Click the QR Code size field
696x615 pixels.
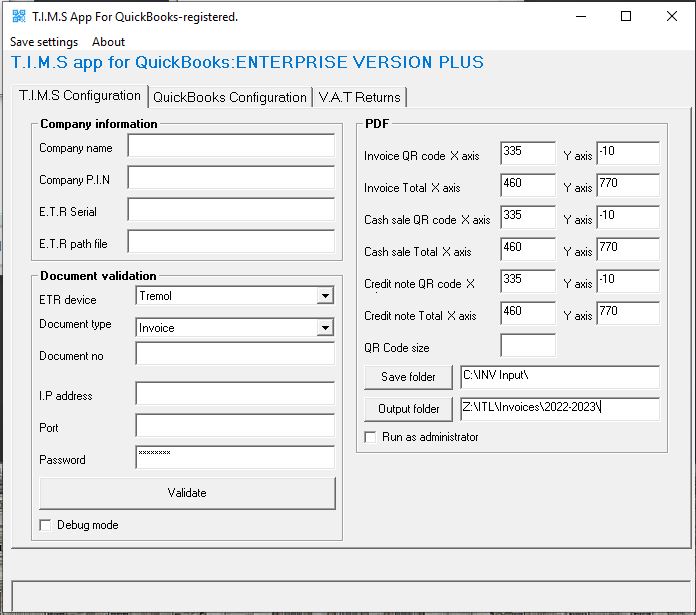click(527, 346)
